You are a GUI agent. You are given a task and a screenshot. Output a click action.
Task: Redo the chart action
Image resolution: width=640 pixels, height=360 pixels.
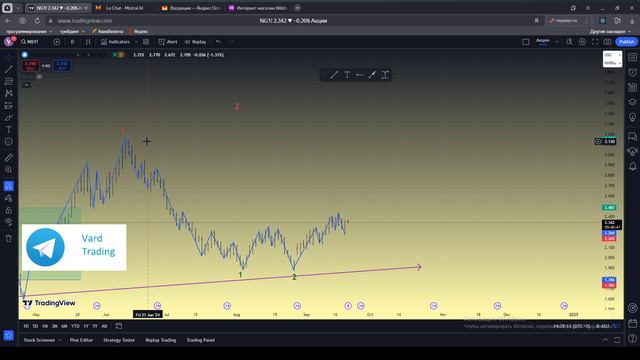coord(231,42)
